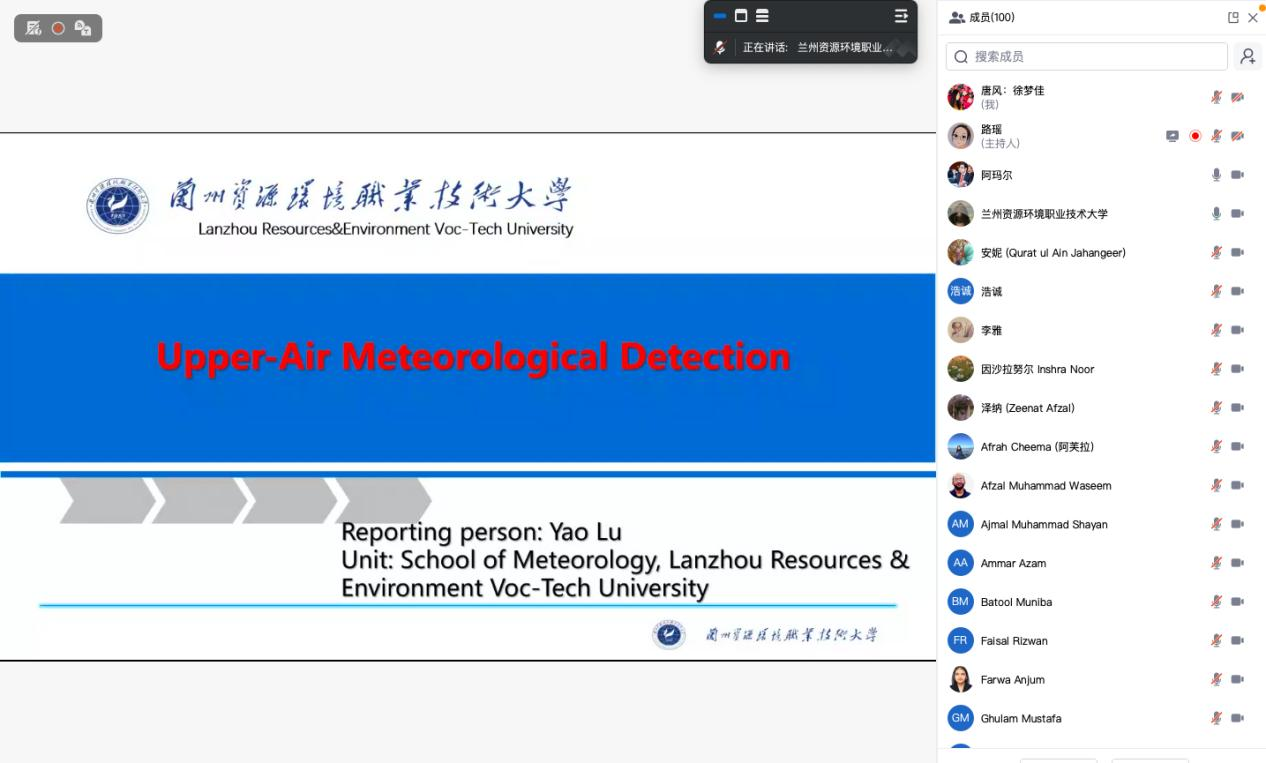Click the muted mic icon for 路瑶
The height and width of the screenshot is (763, 1266).
click(1217, 136)
